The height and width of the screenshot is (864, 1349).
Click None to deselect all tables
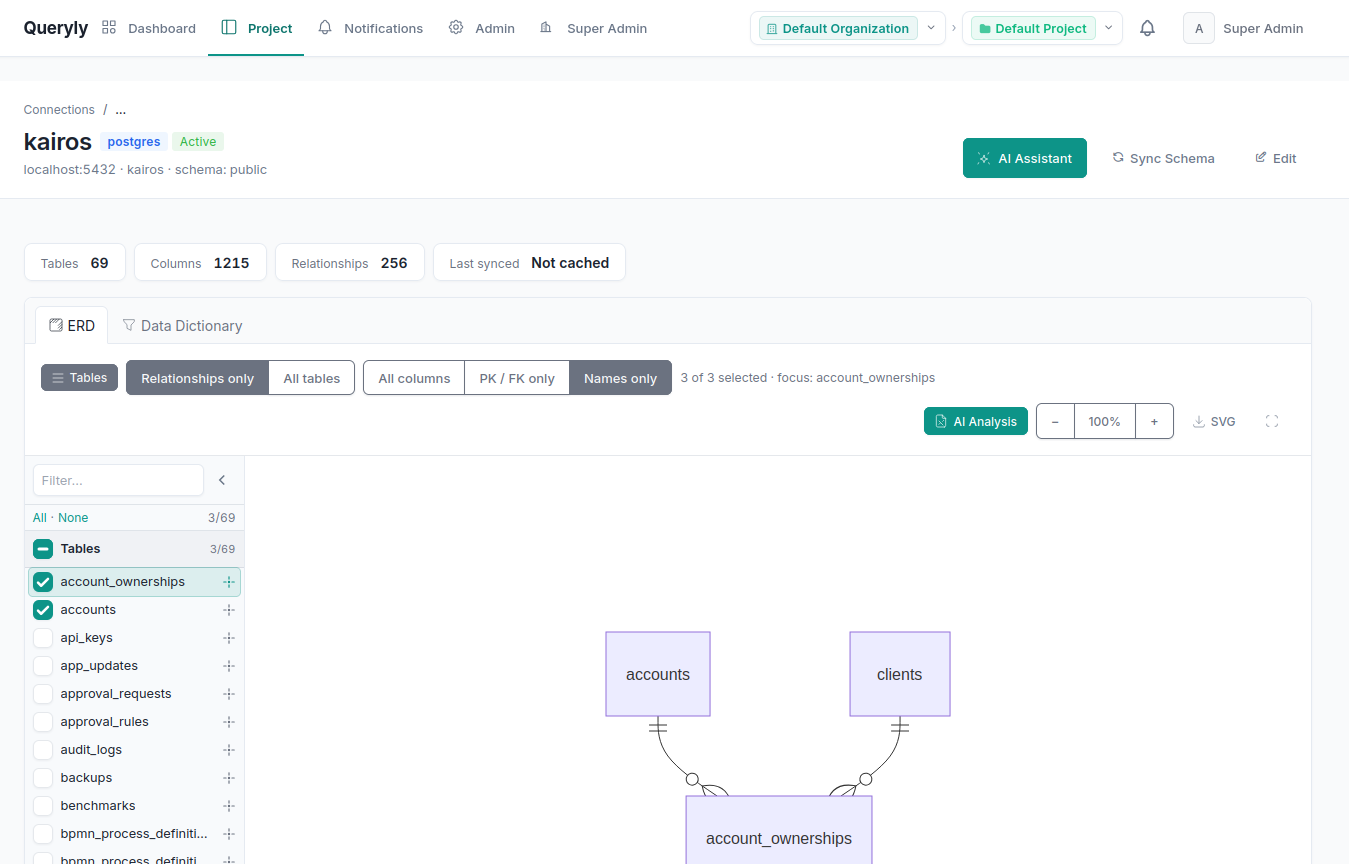point(72,517)
